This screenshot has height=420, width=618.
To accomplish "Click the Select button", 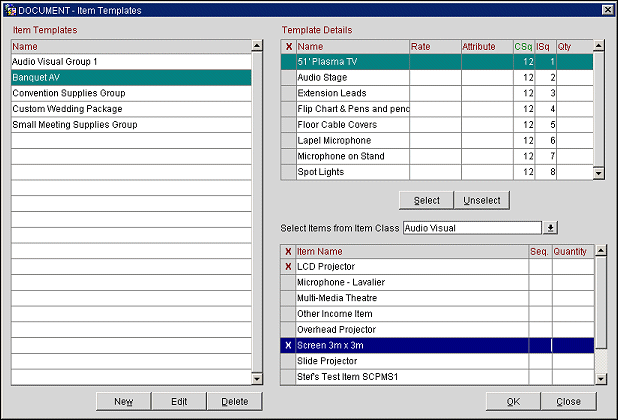I will coord(427,200).
